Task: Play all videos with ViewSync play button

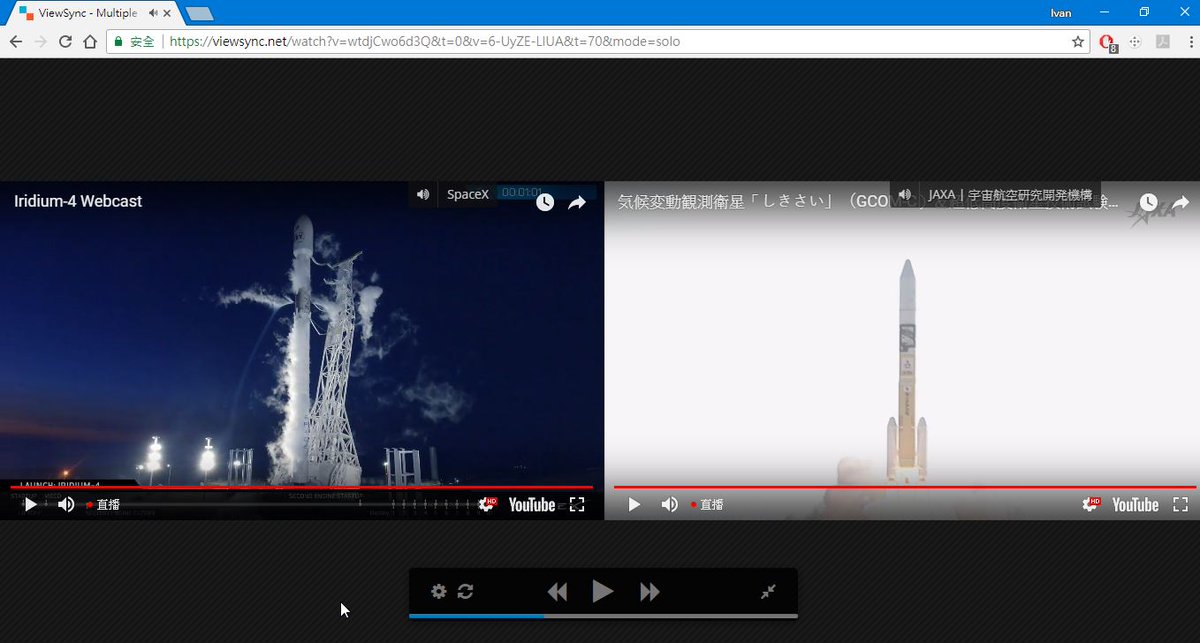Action: (603, 591)
